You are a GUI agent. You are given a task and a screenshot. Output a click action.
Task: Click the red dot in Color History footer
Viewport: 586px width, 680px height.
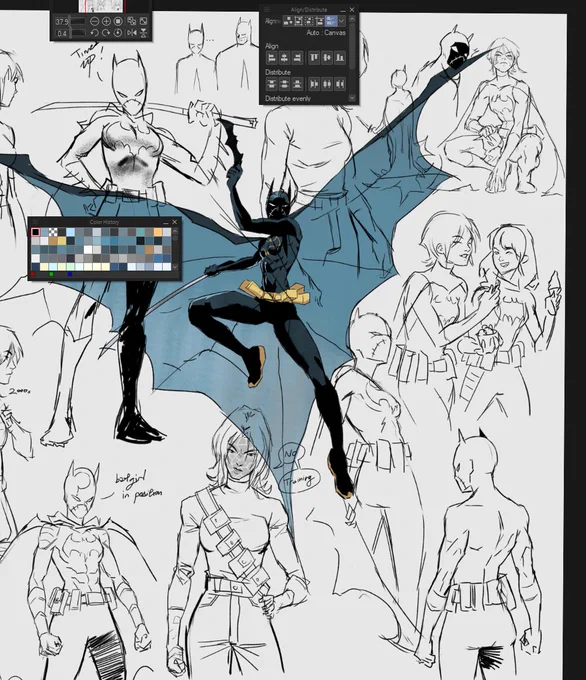pos(33,274)
